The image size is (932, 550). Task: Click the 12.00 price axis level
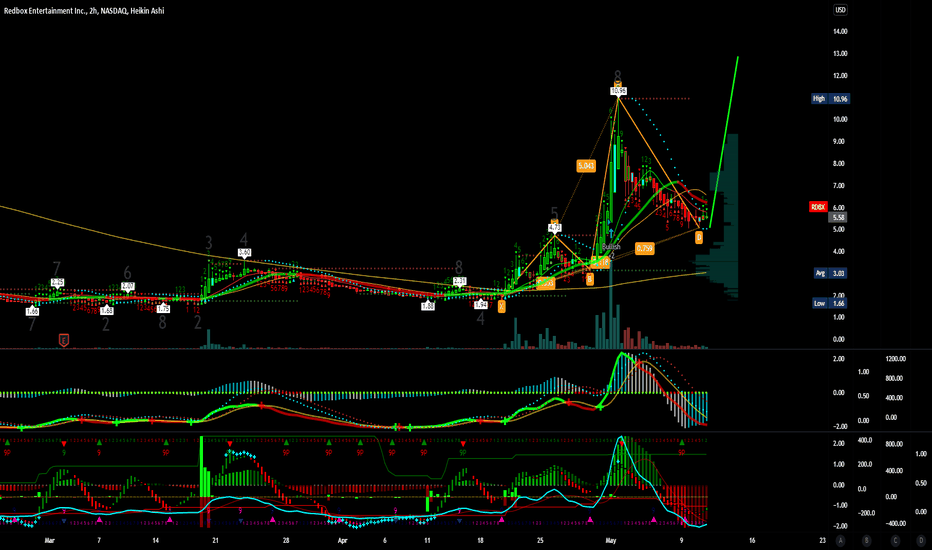(x=840, y=76)
